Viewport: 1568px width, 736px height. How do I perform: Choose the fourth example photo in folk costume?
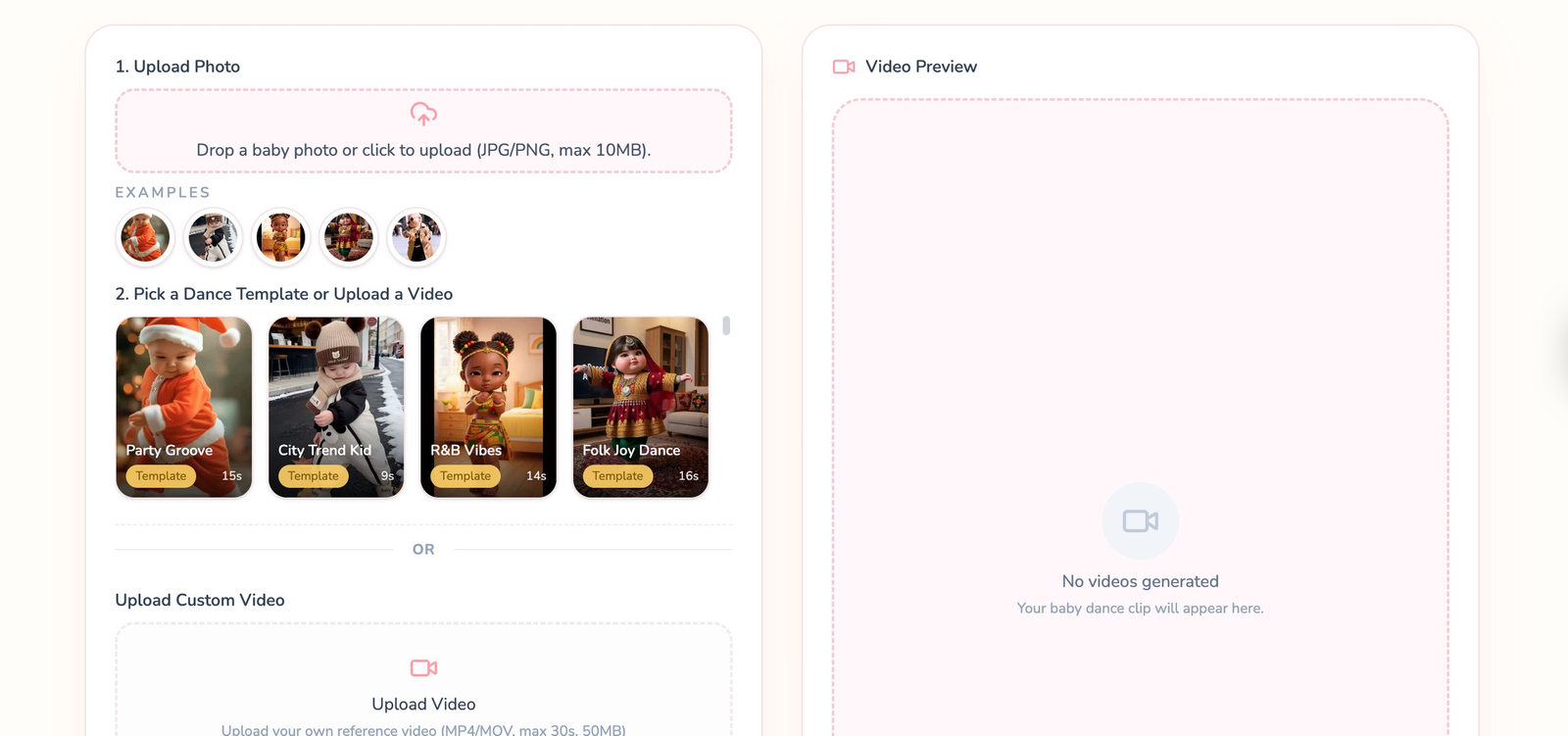tap(349, 238)
